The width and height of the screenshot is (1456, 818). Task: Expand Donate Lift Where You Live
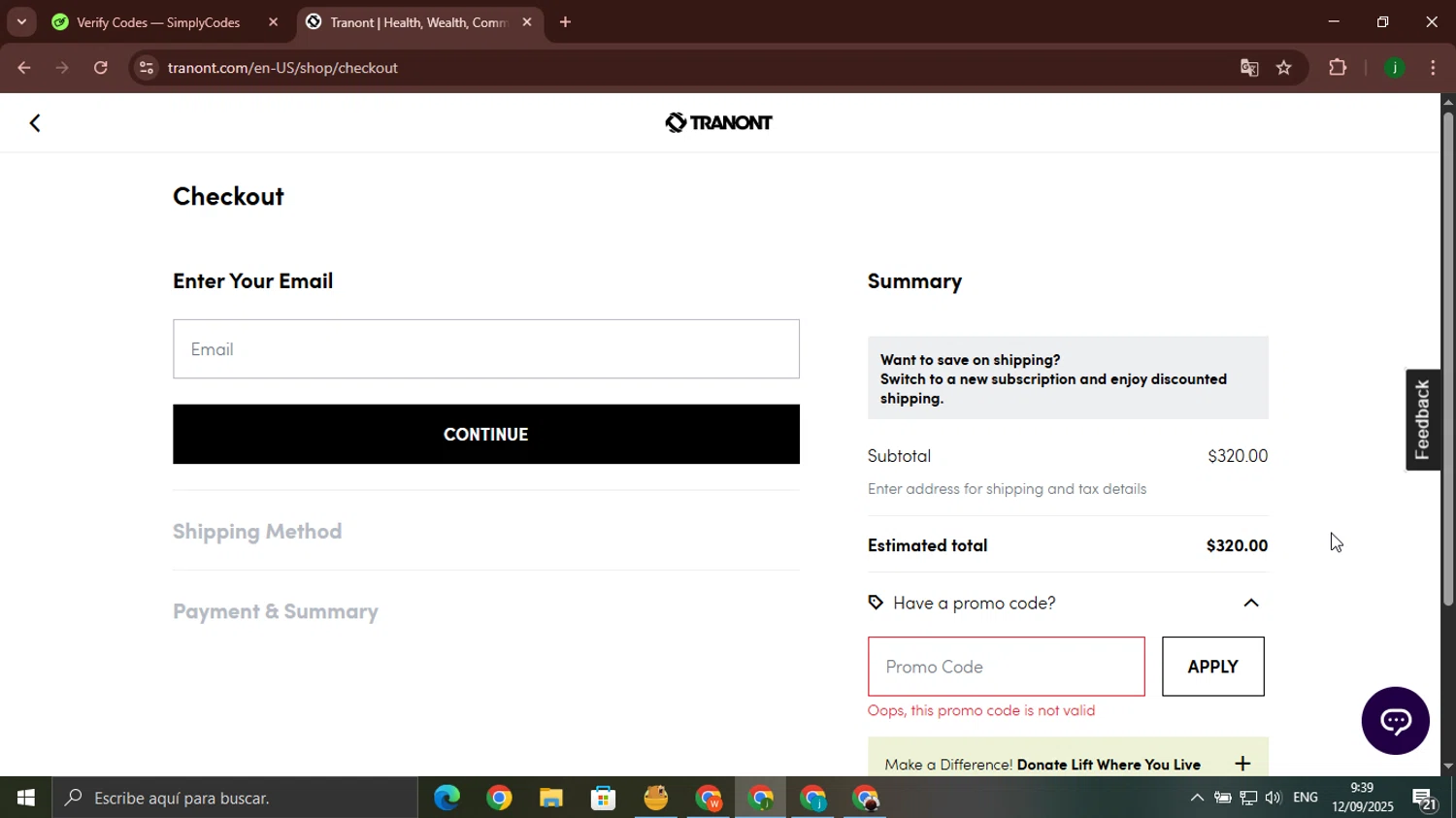pyautogui.click(x=1242, y=764)
